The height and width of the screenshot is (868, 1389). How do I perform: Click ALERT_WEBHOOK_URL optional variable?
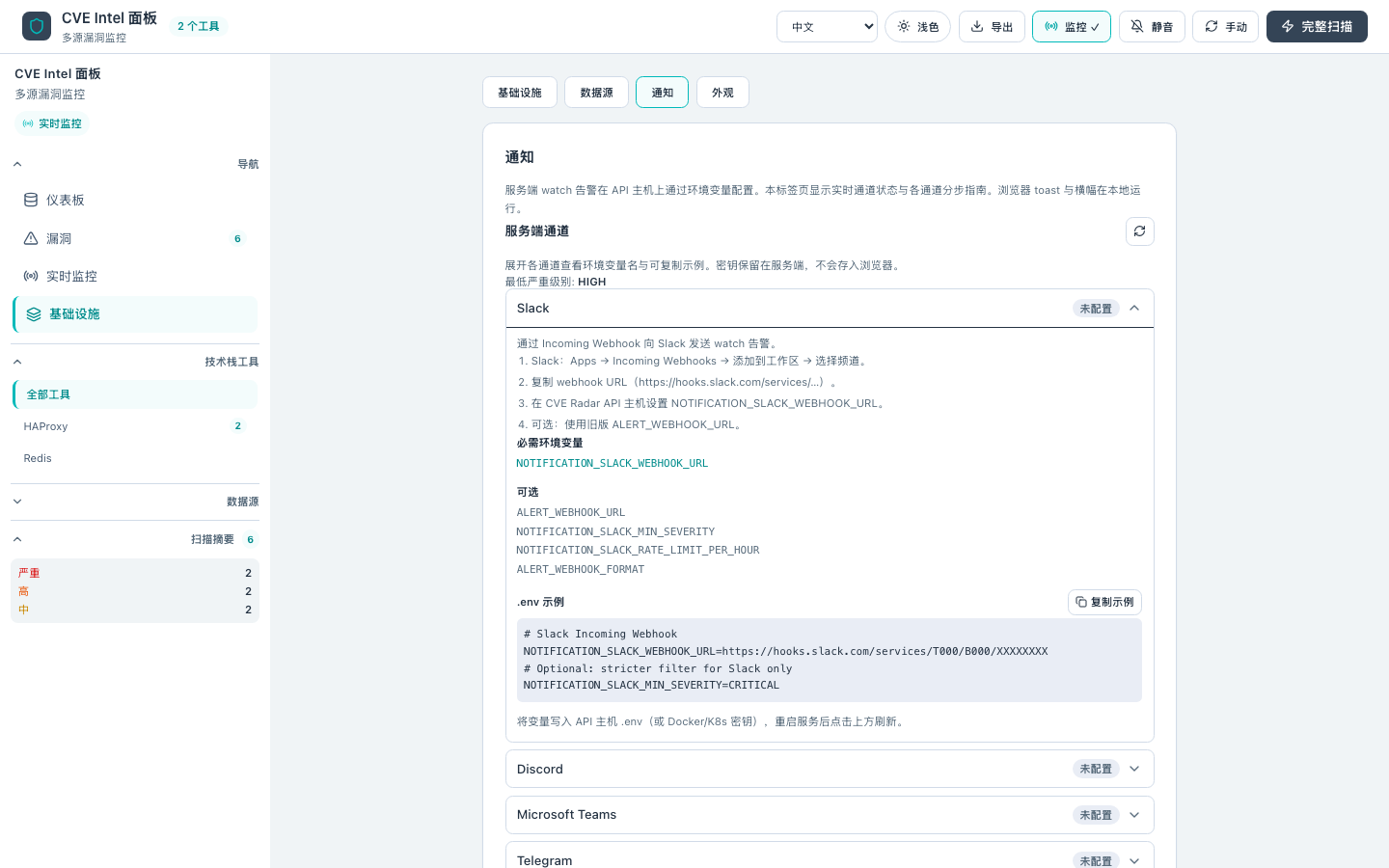[571, 512]
